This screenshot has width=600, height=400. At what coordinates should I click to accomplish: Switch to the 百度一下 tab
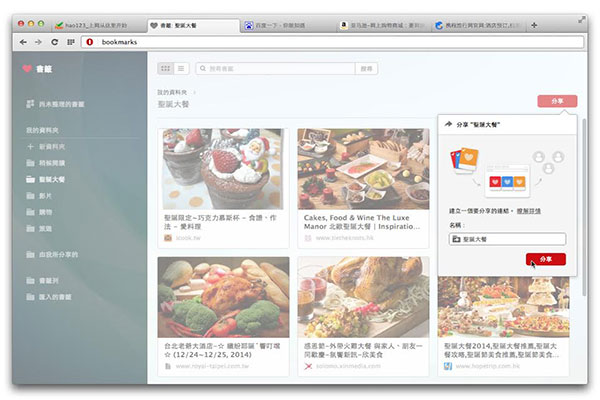(x=287, y=23)
